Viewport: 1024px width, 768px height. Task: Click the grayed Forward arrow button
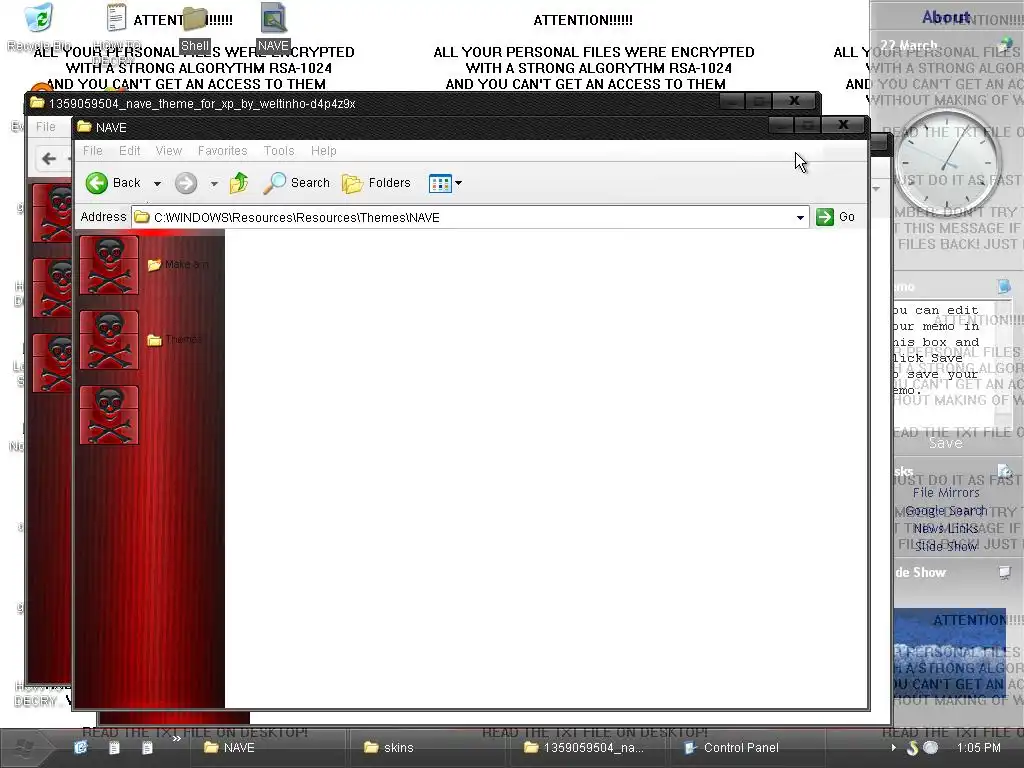pos(186,183)
